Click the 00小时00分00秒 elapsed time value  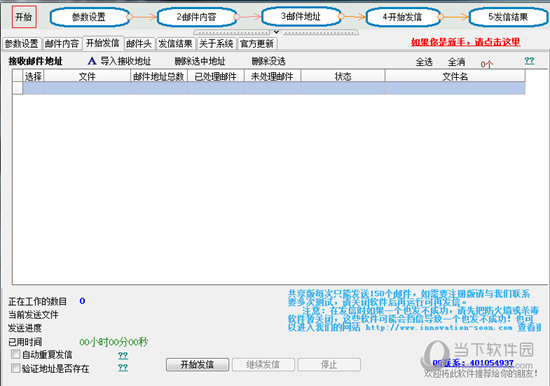114,342
